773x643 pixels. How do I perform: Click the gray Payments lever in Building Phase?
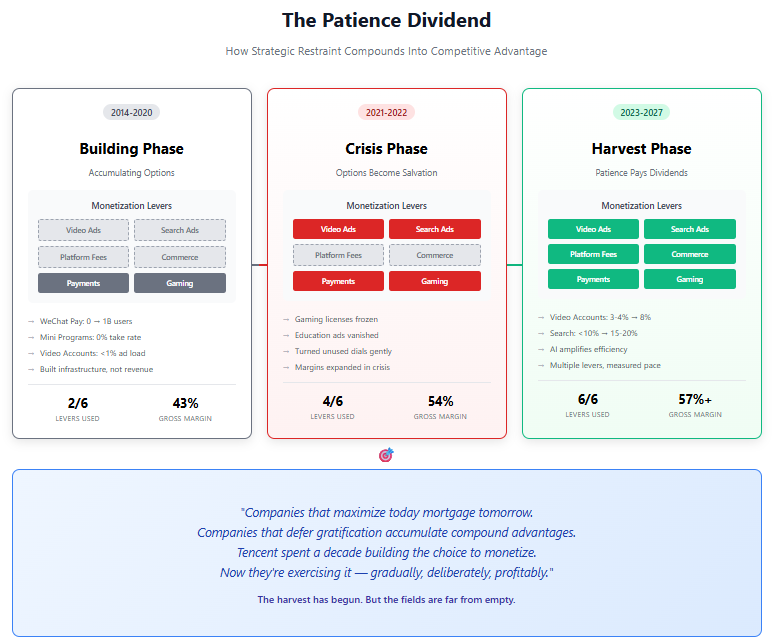(83, 283)
